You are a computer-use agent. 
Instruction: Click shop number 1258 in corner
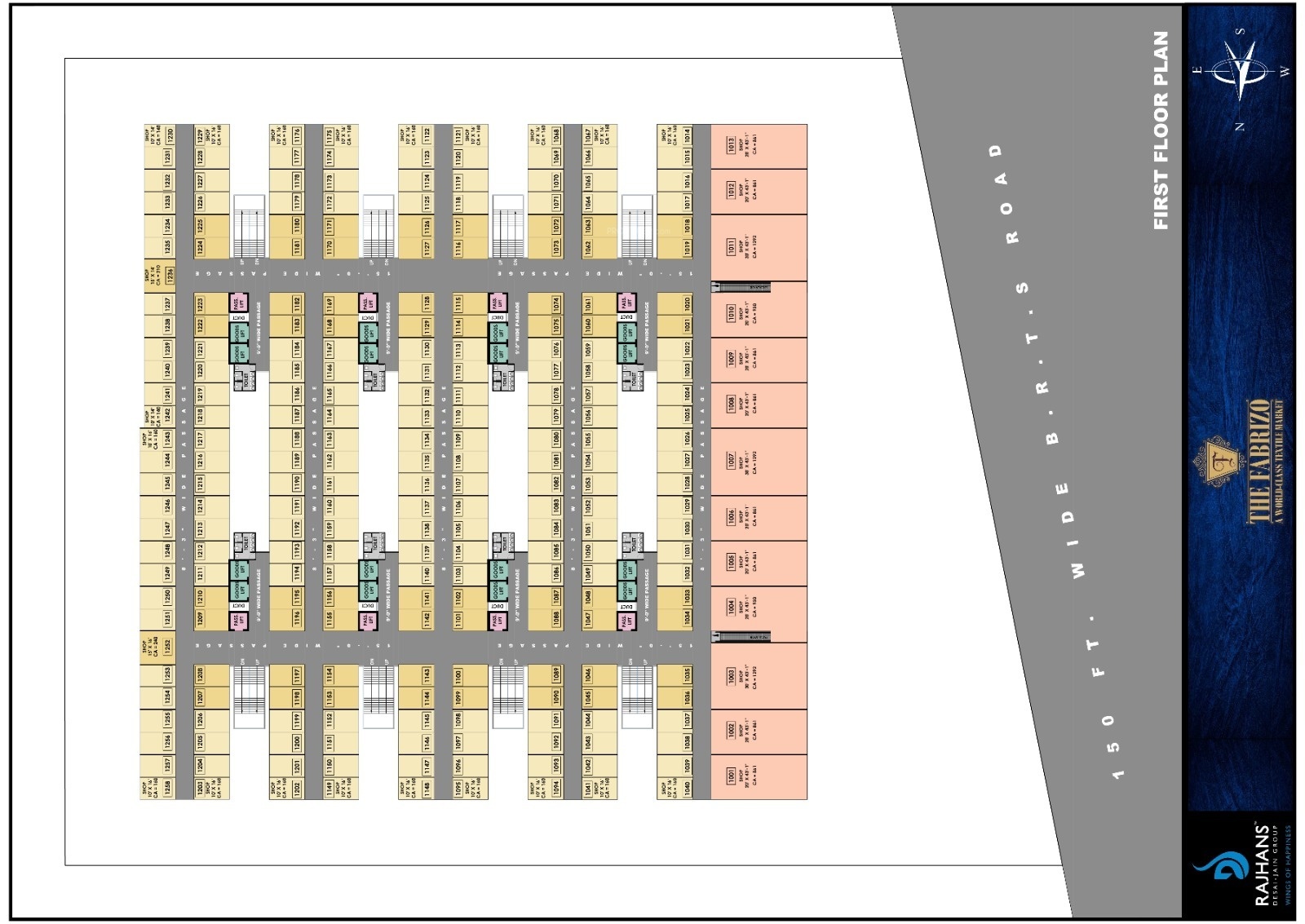point(168,787)
